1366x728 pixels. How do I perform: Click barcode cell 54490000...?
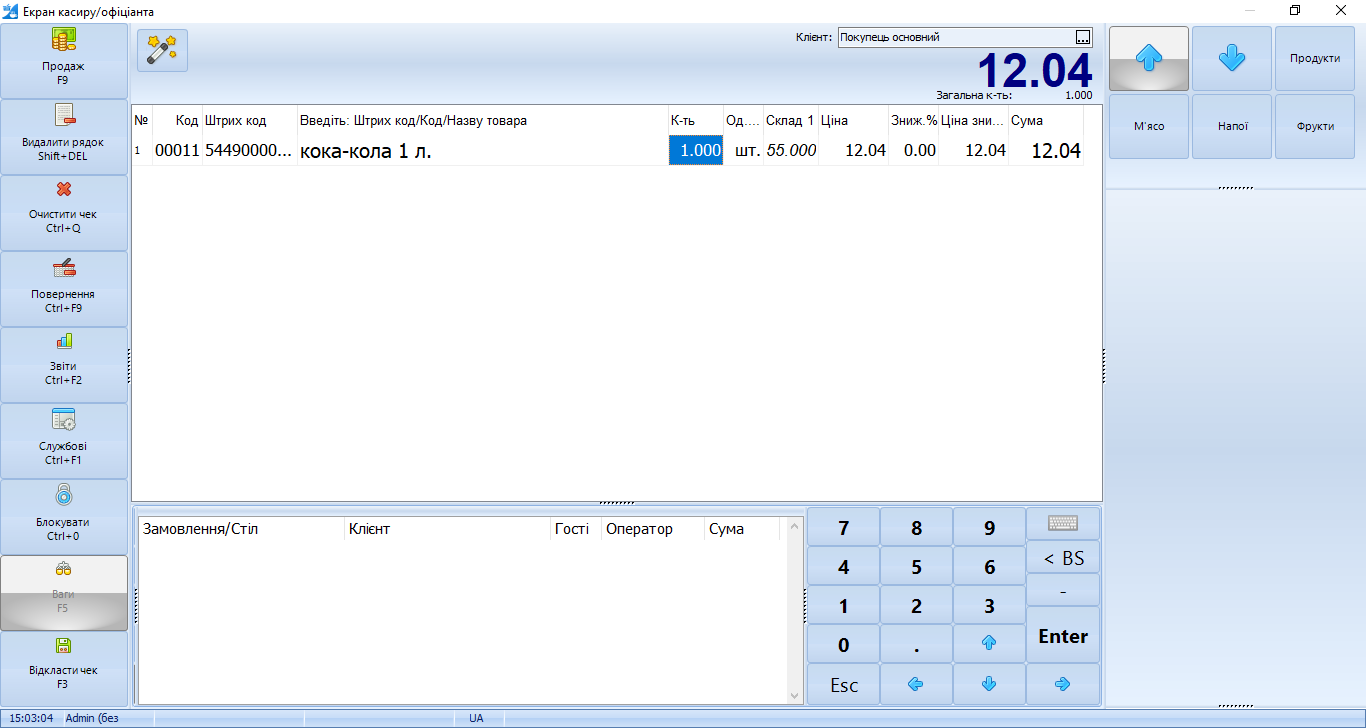[249, 151]
